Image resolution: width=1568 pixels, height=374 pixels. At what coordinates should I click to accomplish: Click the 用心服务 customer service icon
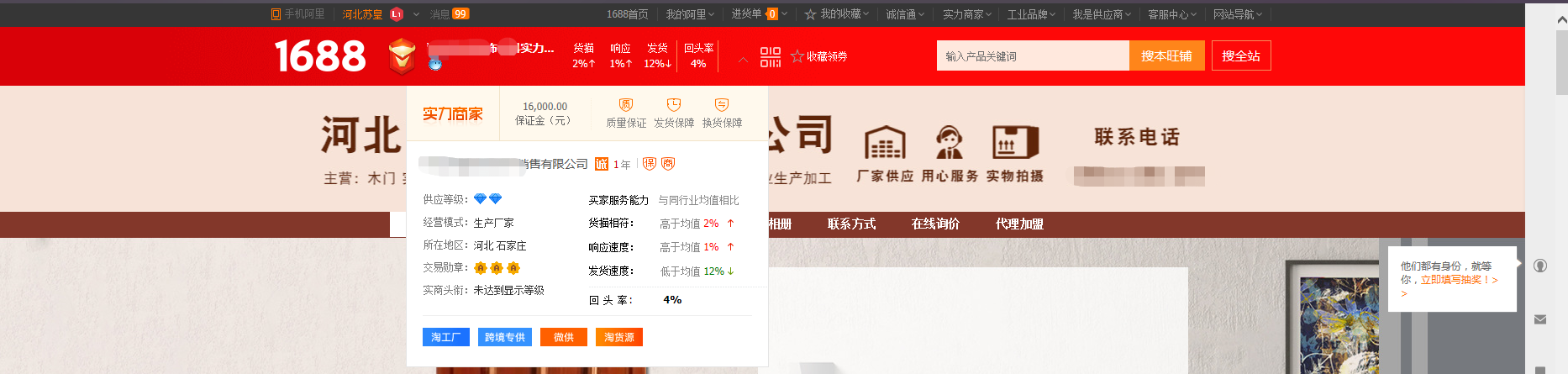[950, 143]
